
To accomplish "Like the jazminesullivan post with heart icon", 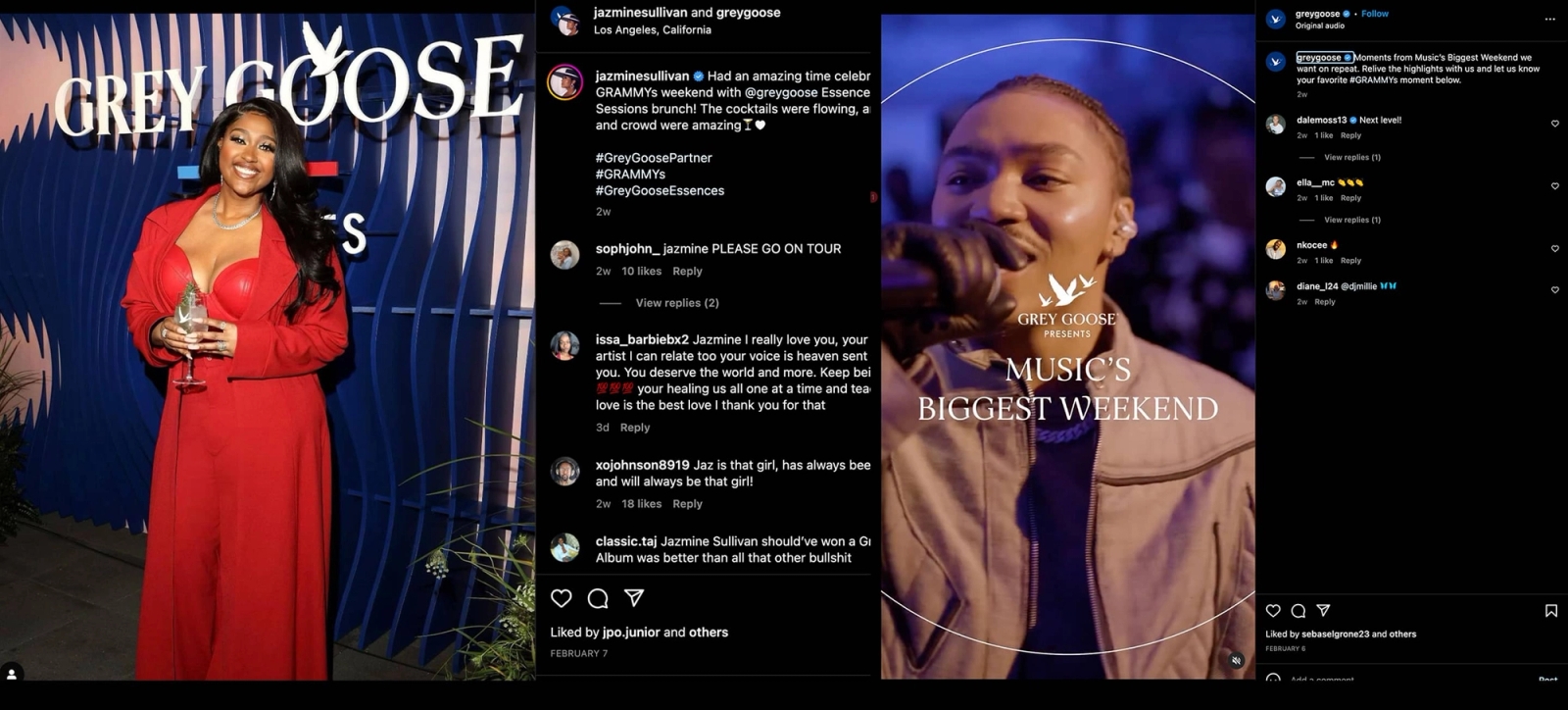I will click(x=562, y=598).
